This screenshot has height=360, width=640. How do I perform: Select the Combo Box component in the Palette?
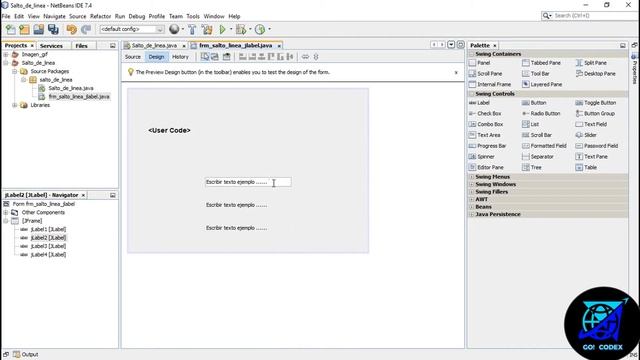[x=486, y=124]
